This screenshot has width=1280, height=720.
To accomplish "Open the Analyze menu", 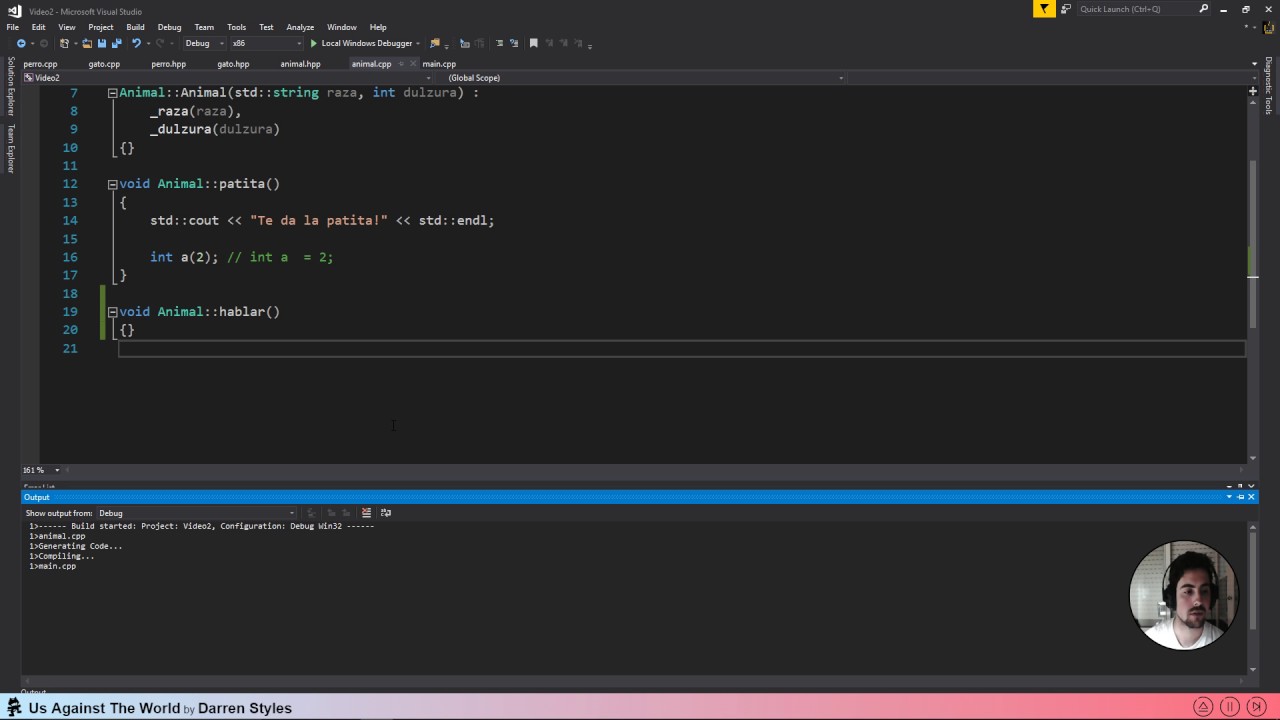I will click(300, 27).
